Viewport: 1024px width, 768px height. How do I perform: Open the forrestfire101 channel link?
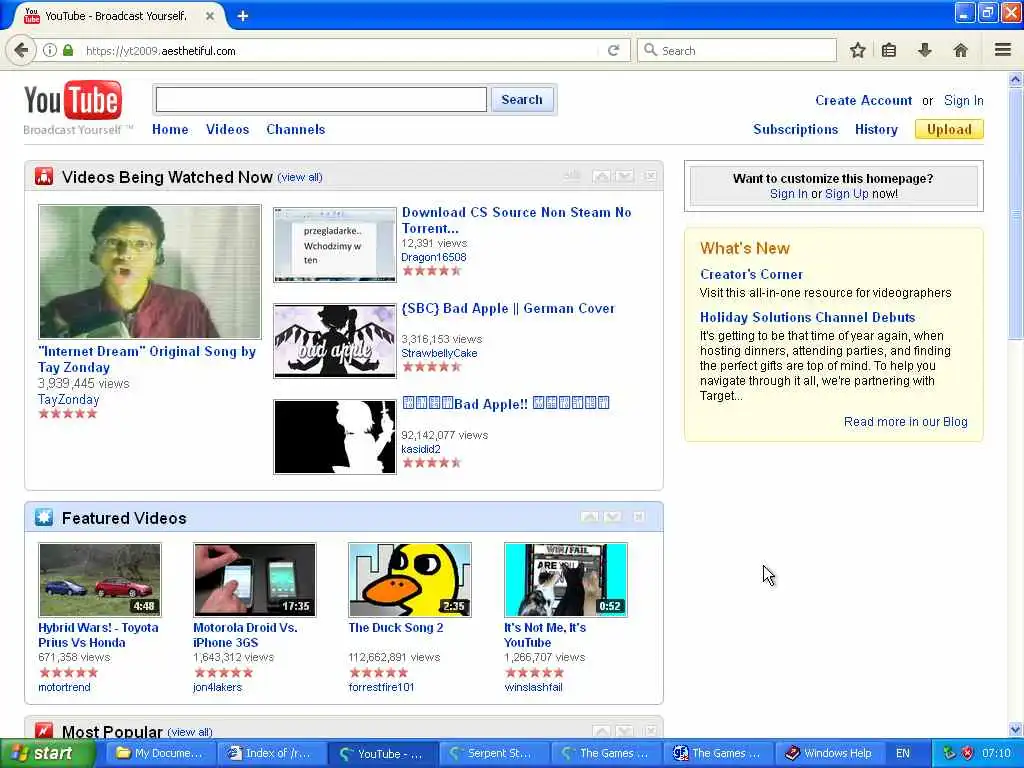(x=381, y=687)
